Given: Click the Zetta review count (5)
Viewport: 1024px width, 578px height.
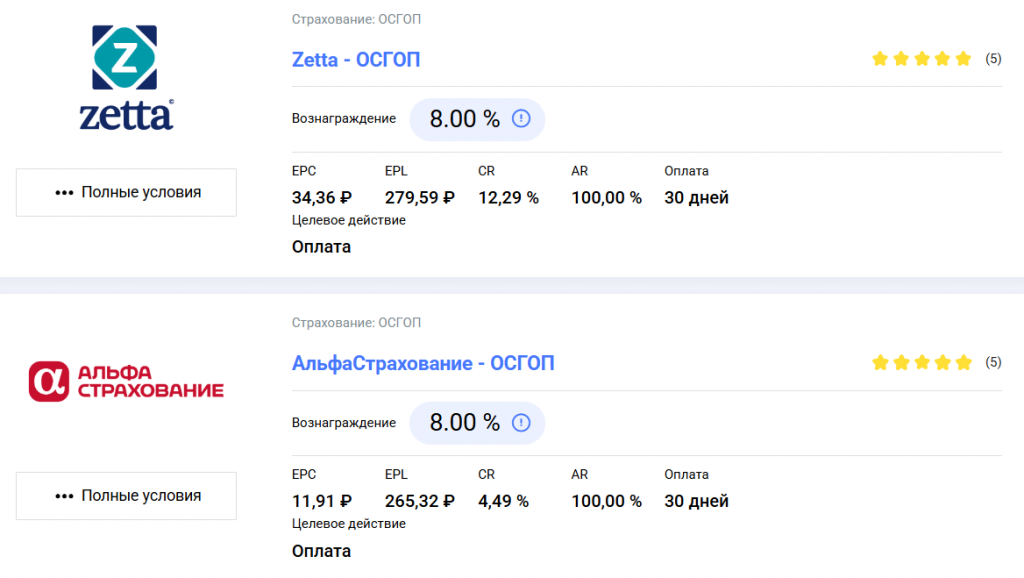Looking at the screenshot, I should (x=993, y=59).
